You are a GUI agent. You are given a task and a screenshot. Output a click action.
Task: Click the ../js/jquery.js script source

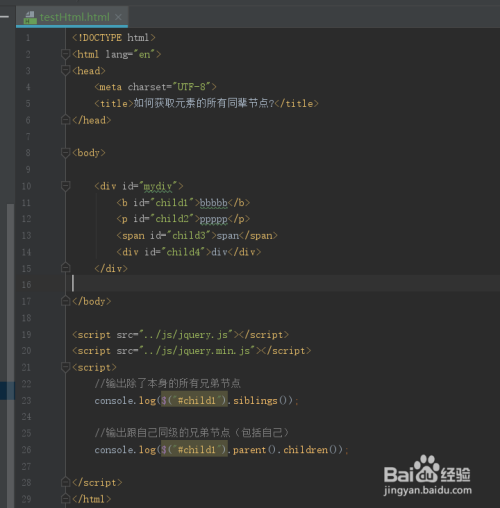pos(186,334)
